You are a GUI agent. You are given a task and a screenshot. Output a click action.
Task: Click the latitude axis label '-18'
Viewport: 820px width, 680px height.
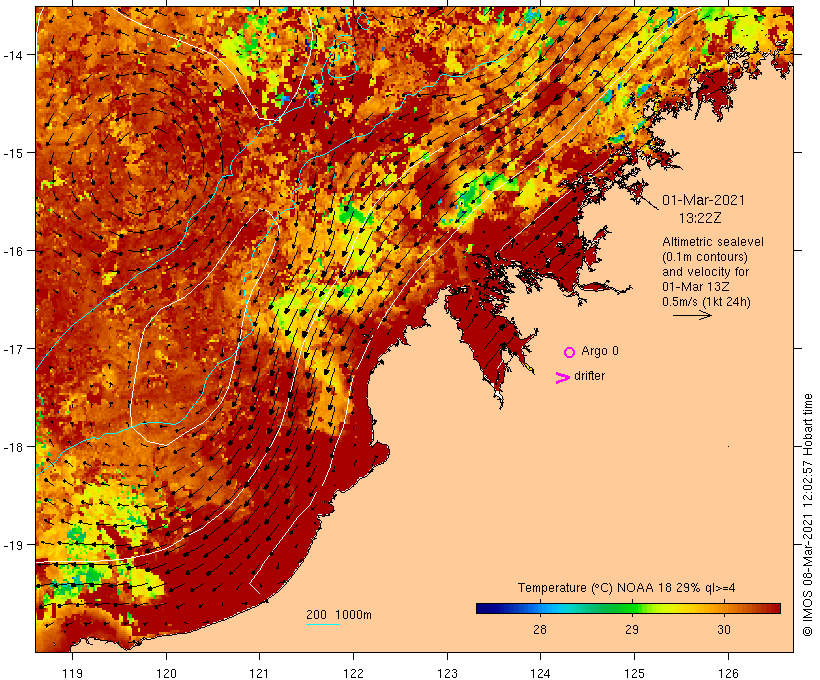click(x=12, y=446)
